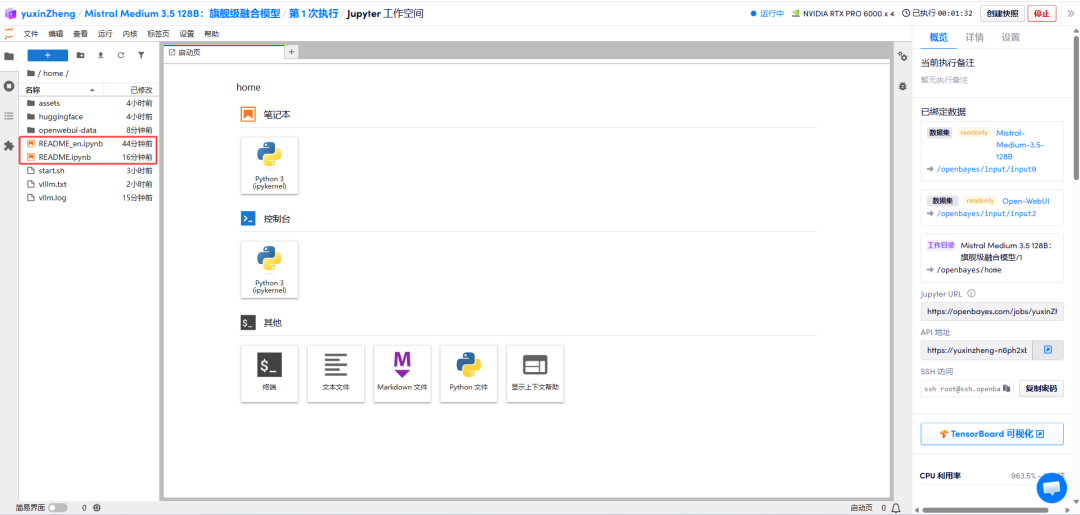The width and height of the screenshot is (1080, 515).
Task: Open the 文件 menu
Action: pyautogui.click(x=31, y=34)
